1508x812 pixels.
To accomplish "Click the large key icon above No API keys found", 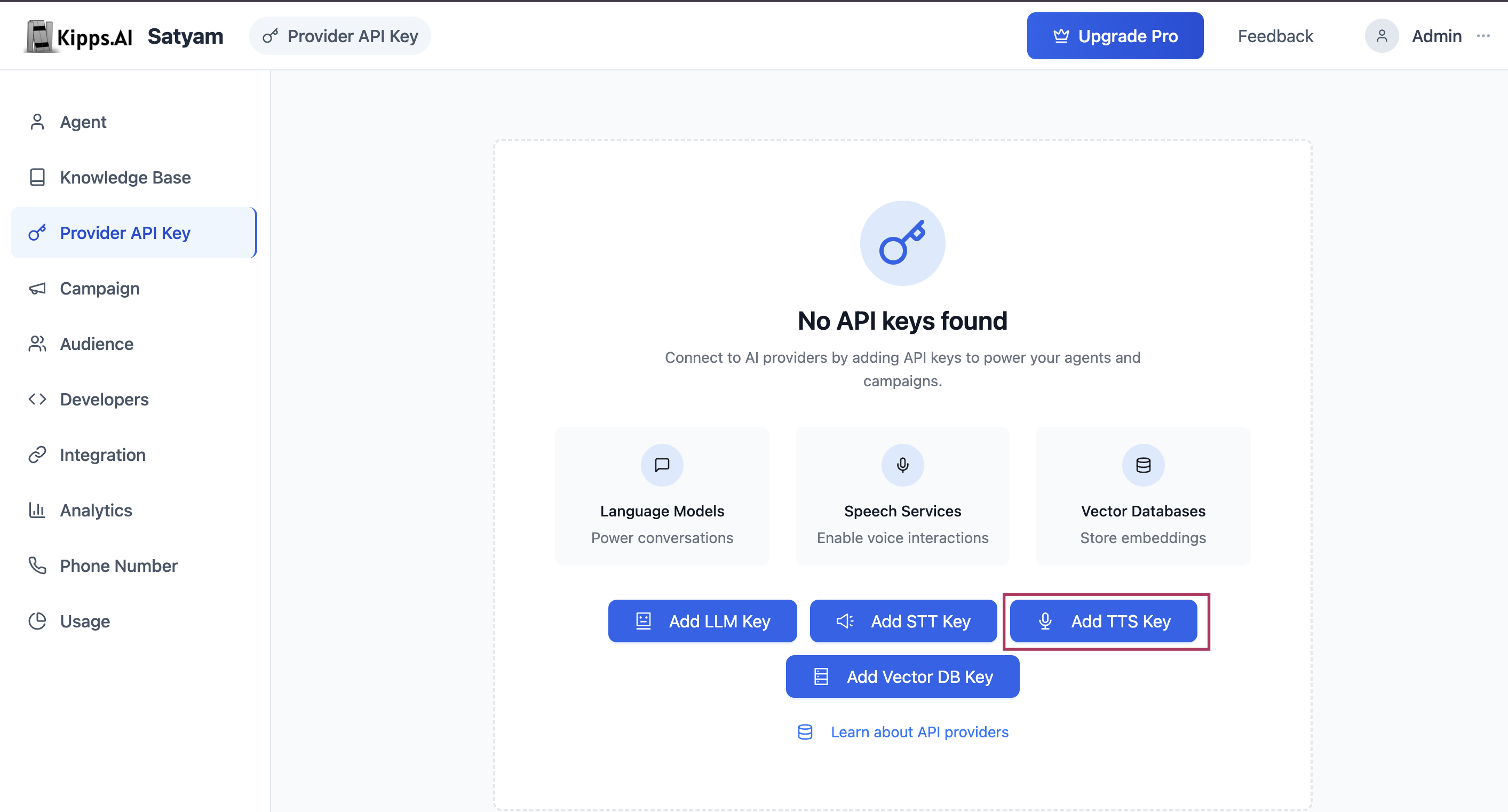I will (x=902, y=243).
